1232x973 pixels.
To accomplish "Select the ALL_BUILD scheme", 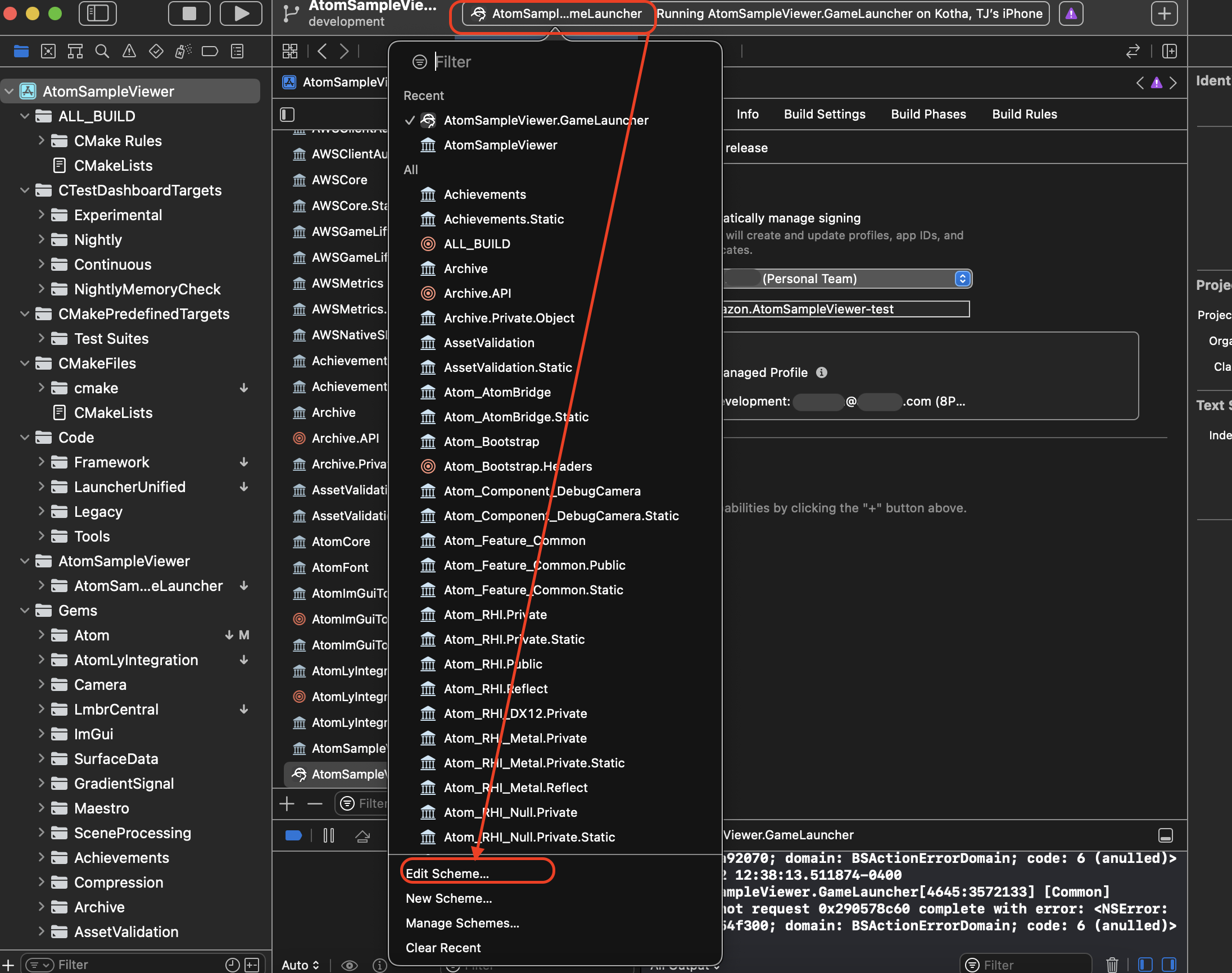I will 477,244.
